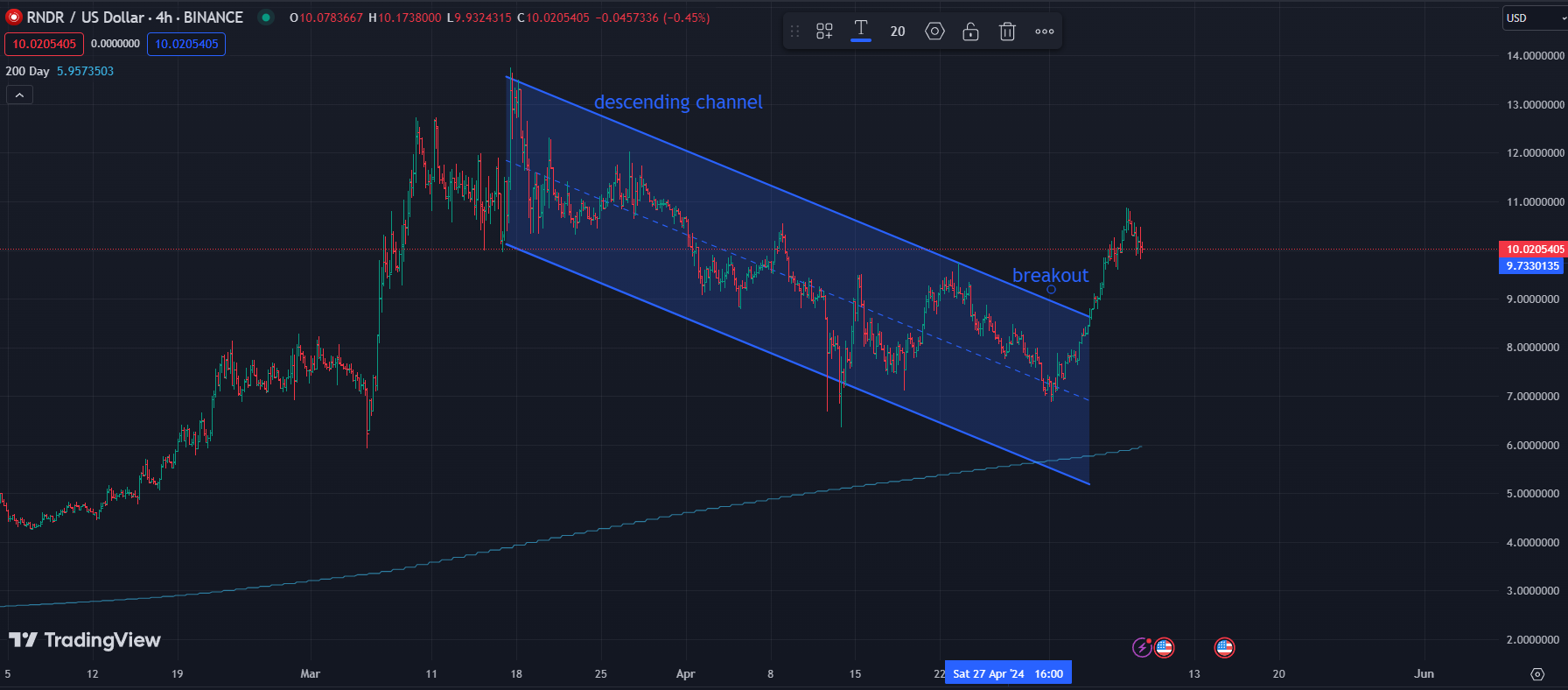Open the USD currency dropdown
Viewport: 1568px width, 690px height.
[1534, 18]
